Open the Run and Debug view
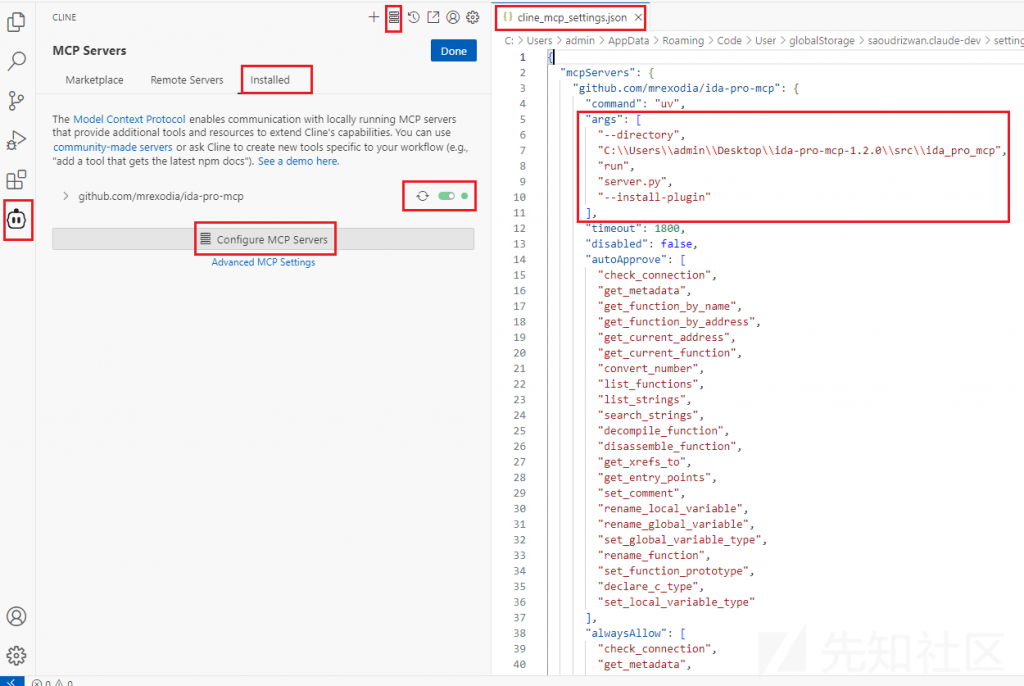This screenshot has width=1024, height=686. coord(16,140)
